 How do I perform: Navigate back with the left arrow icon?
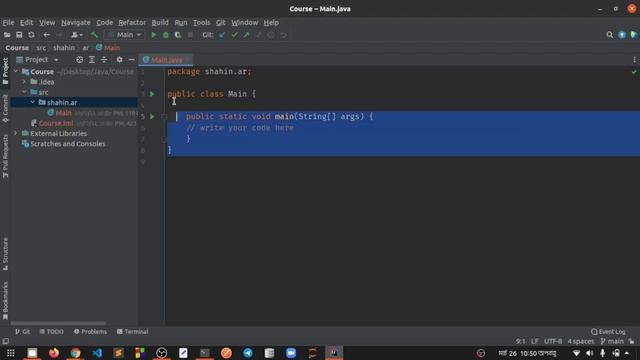(x=47, y=35)
